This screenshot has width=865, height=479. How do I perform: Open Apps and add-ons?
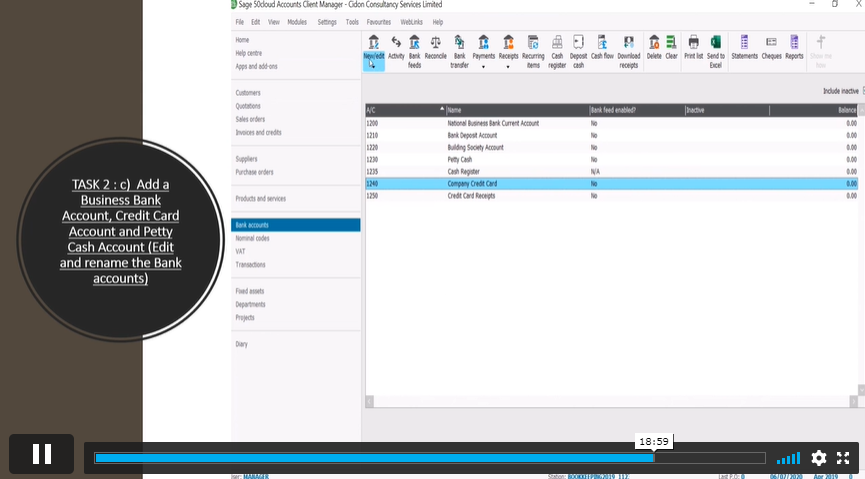[256, 66]
